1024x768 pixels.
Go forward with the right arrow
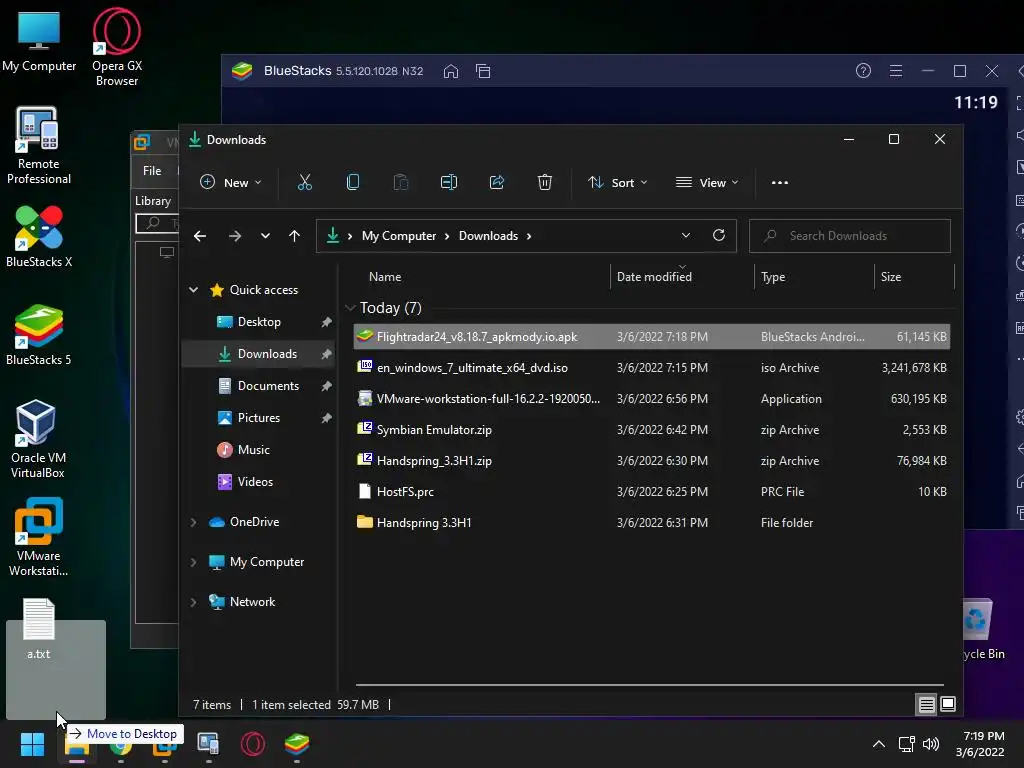(x=235, y=236)
